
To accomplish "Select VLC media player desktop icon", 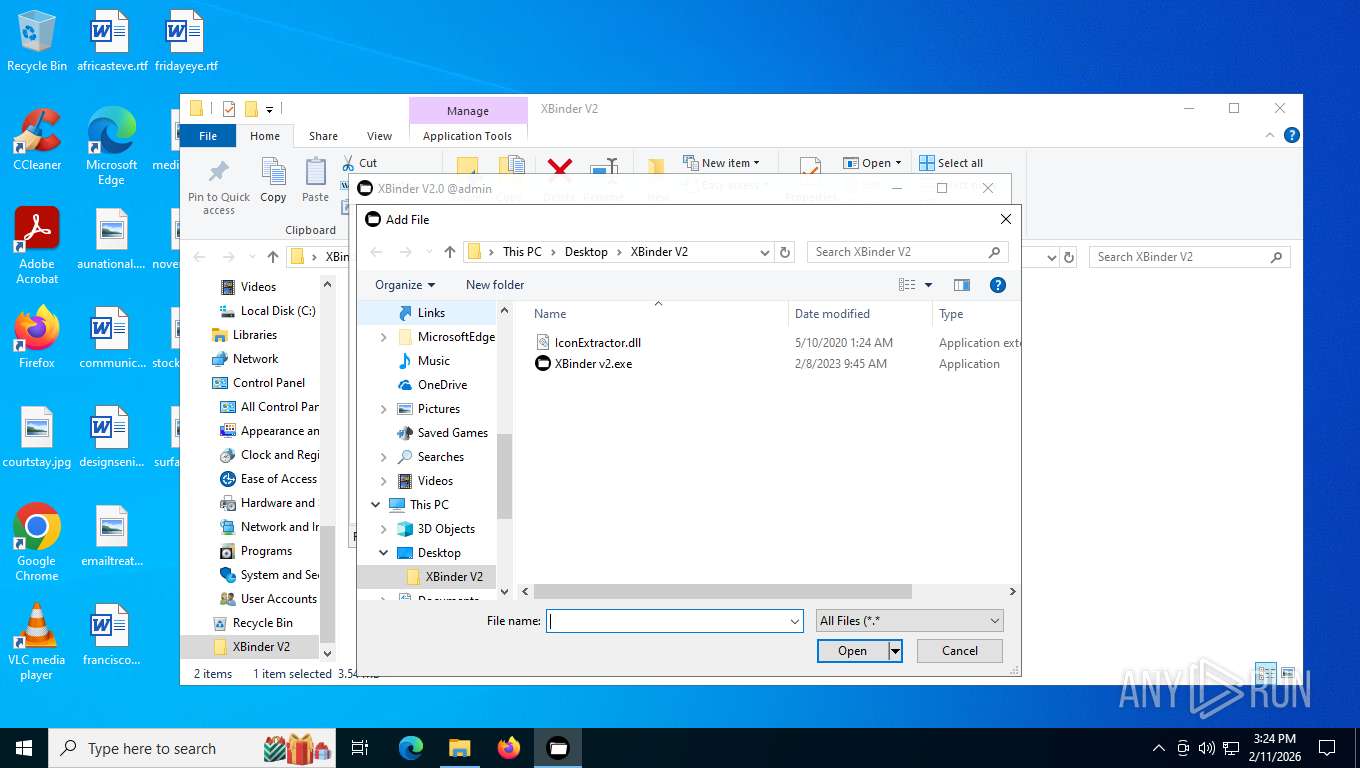I will click(x=37, y=642).
